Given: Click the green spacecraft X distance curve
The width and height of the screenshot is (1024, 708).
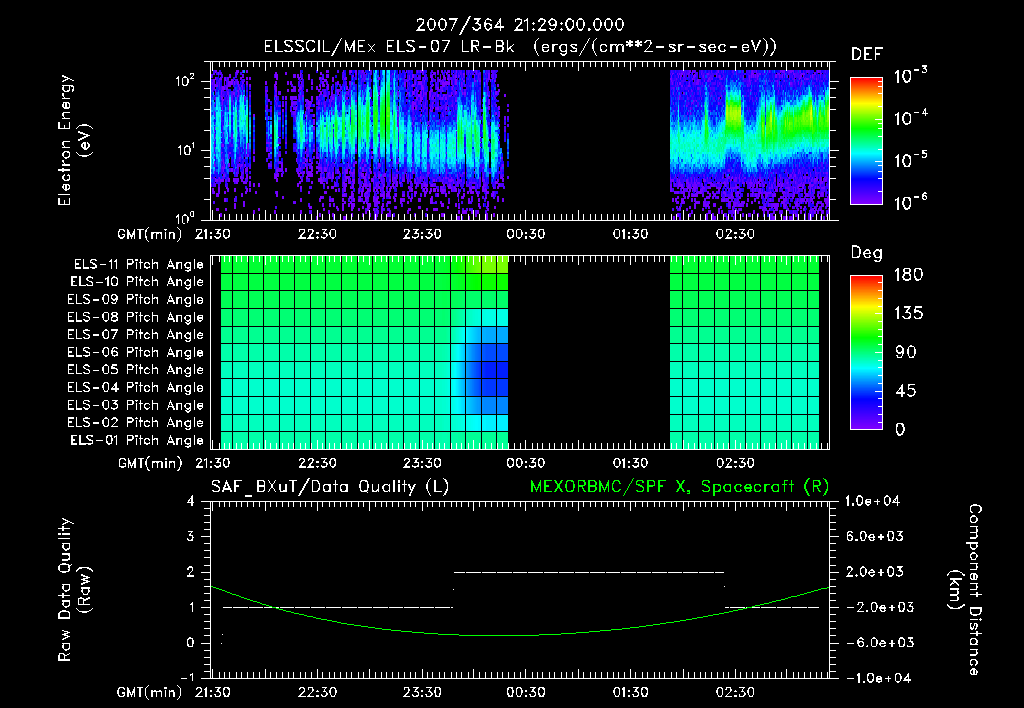Looking at the screenshot, I should (x=520, y=635).
